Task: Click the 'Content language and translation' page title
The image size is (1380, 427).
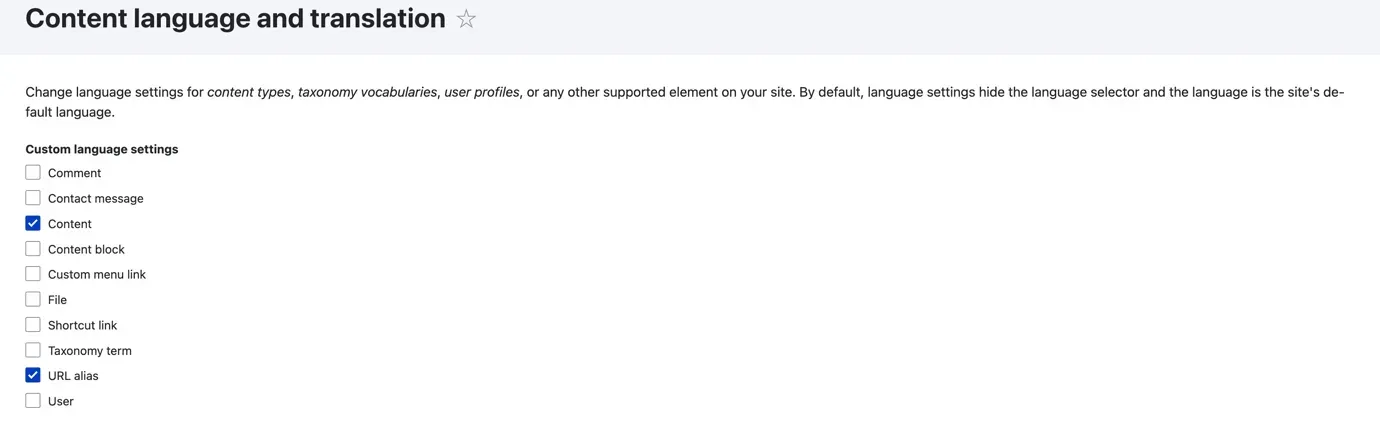Action: (x=235, y=19)
